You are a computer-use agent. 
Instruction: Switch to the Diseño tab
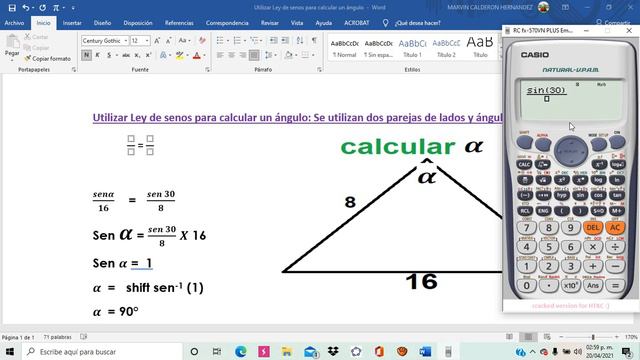pyautogui.click(x=102, y=23)
